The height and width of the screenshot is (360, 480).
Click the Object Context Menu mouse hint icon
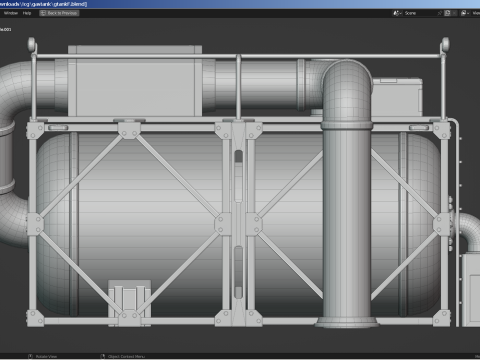[103, 356]
